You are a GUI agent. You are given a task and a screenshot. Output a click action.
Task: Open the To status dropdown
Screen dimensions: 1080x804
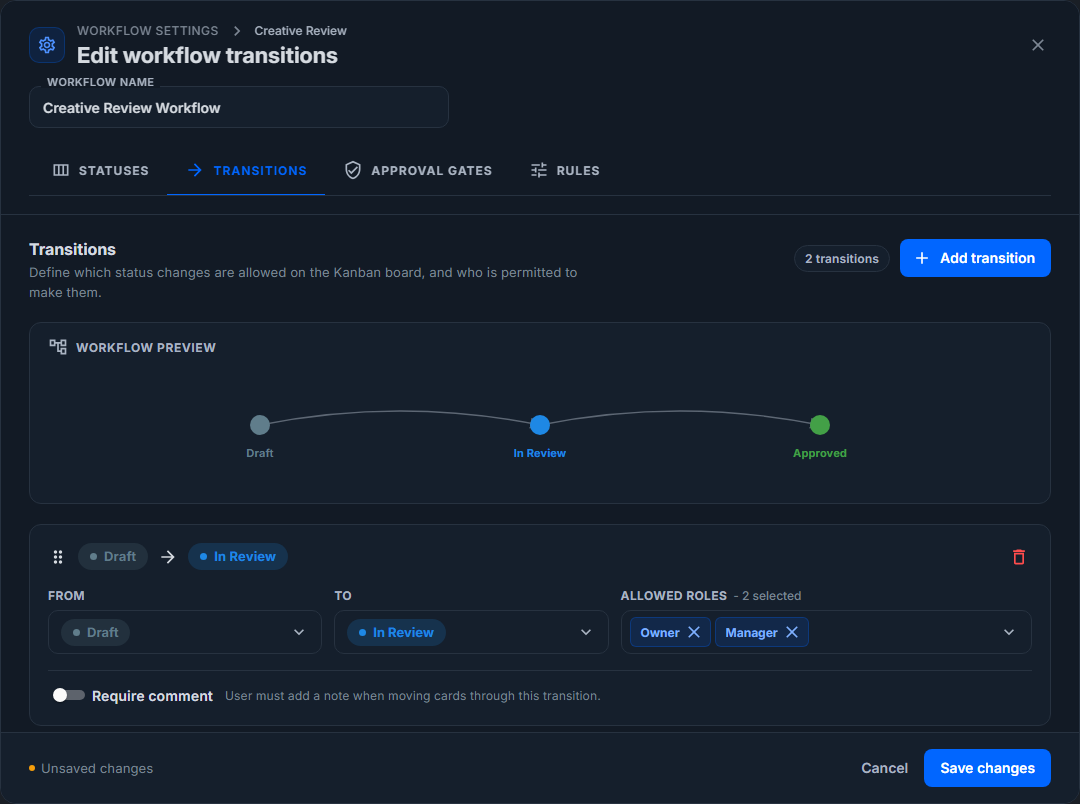471,632
